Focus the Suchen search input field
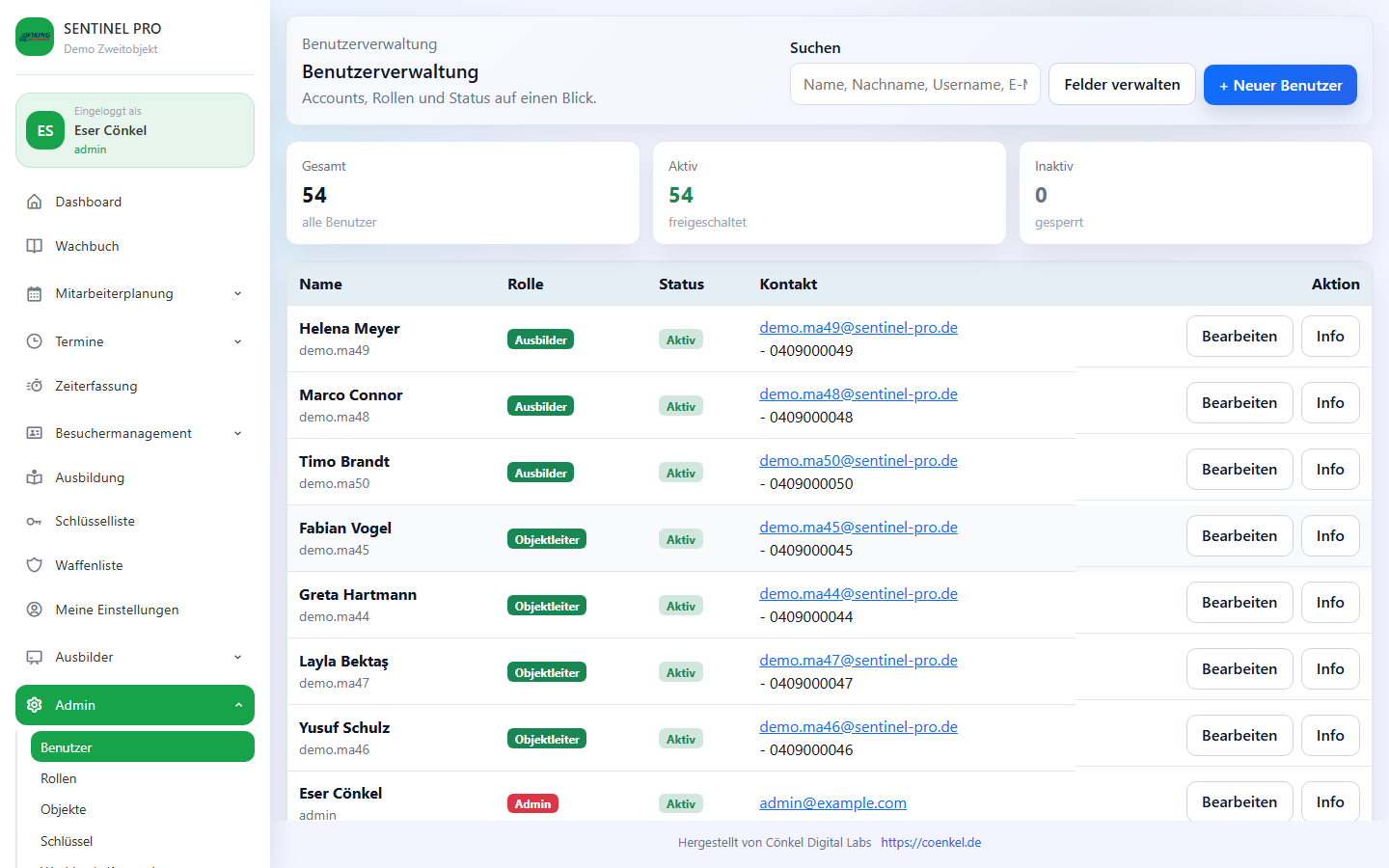This screenshot has width=1389, height=868. [914, 85]
